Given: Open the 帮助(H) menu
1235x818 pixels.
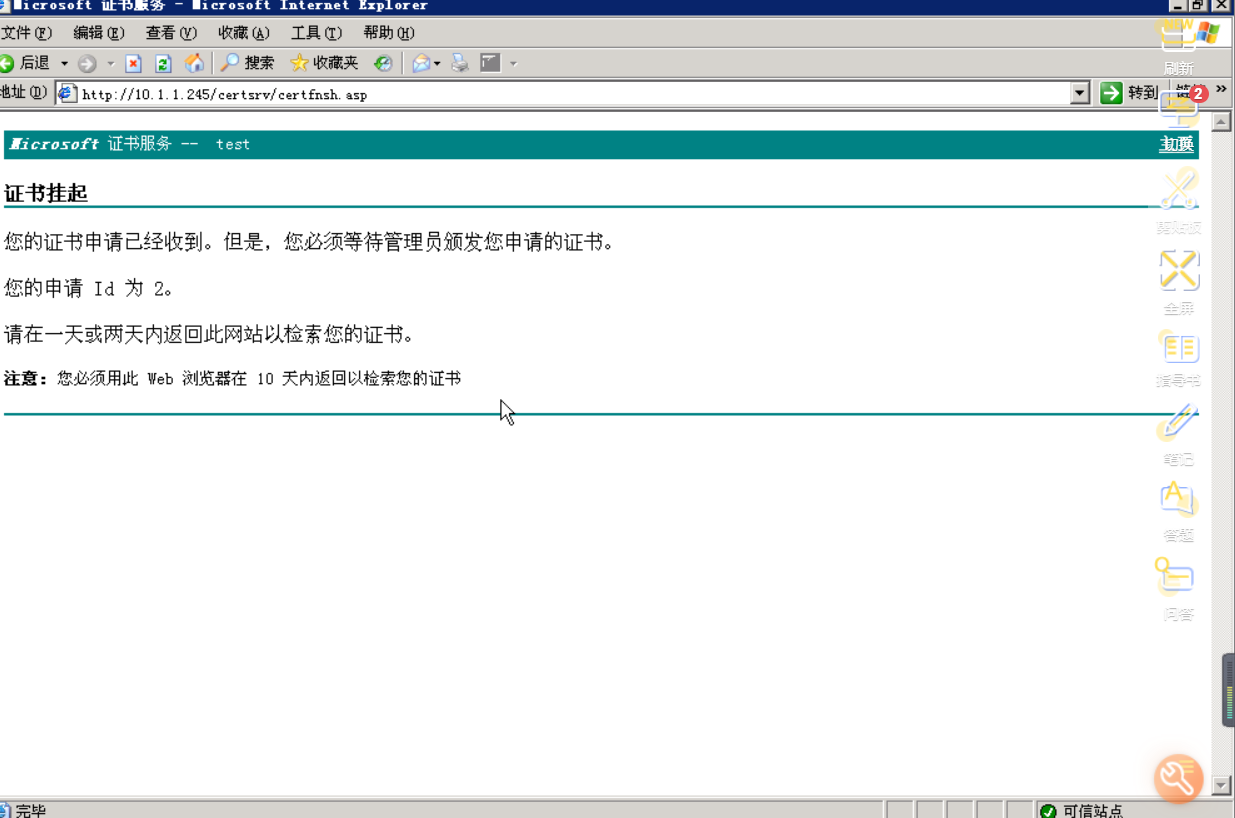Looking at the screenshot, I should (x=389, y=33).
